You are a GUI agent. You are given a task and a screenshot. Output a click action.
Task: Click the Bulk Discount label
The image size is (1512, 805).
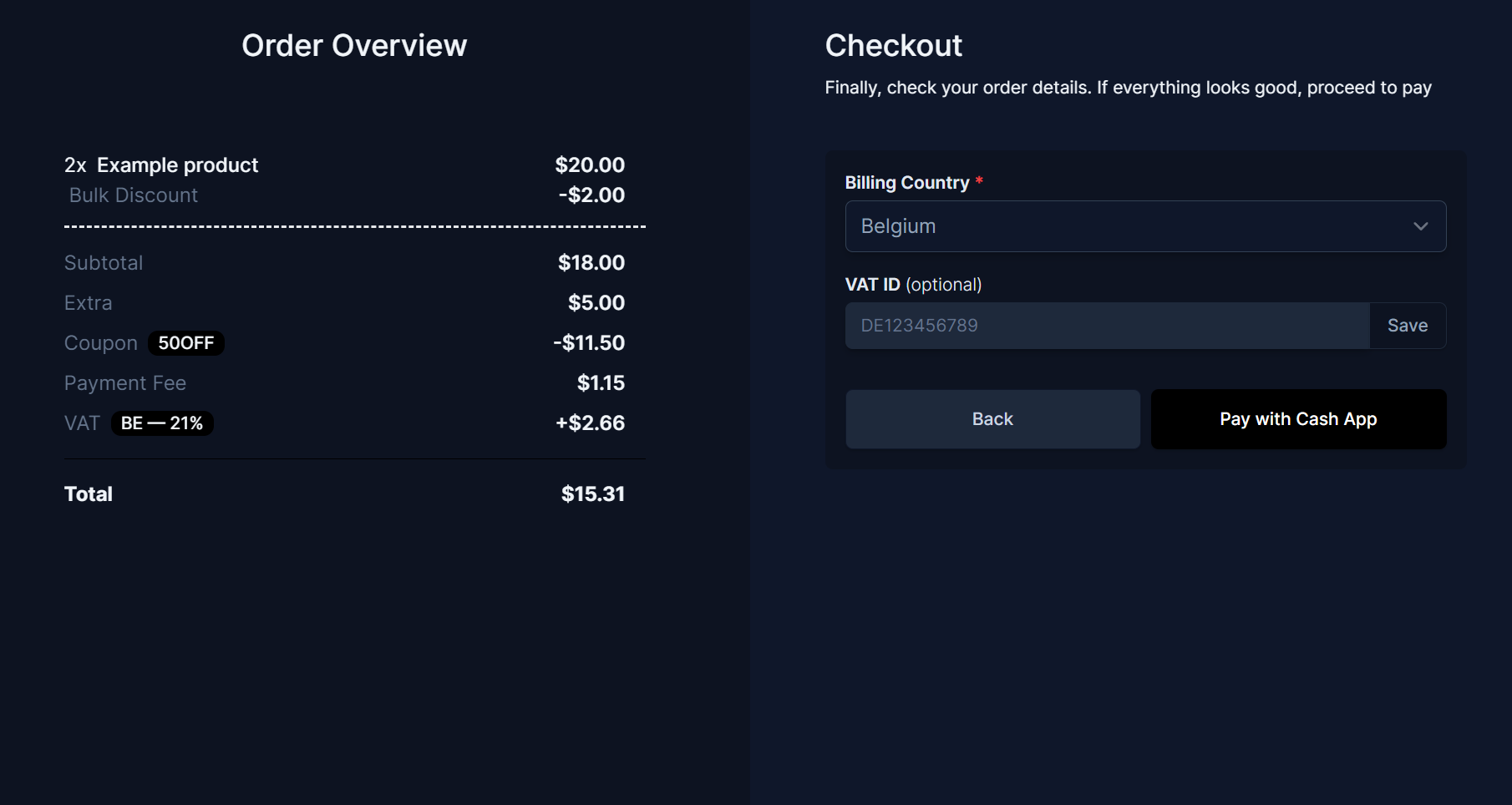click(134, 195)
